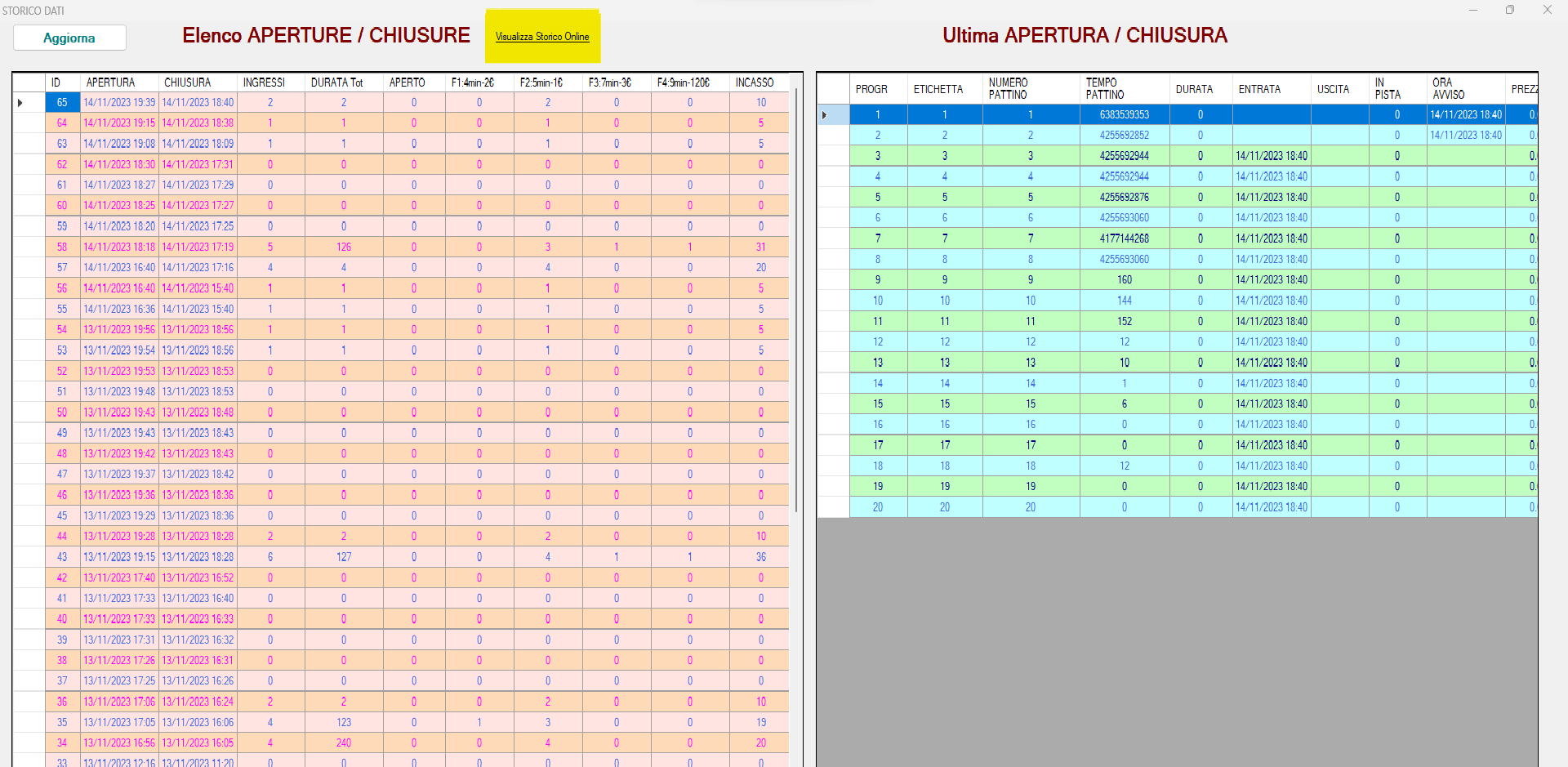Click the DURATA Tot column header
The width and height of the screenshot is (1568, 767).
[336, 82]
